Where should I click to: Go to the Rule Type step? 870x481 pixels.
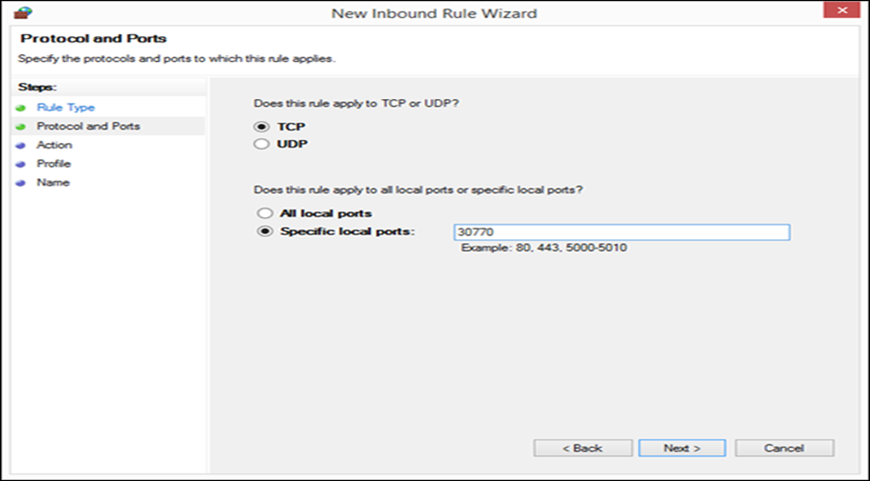coord(65,108)
